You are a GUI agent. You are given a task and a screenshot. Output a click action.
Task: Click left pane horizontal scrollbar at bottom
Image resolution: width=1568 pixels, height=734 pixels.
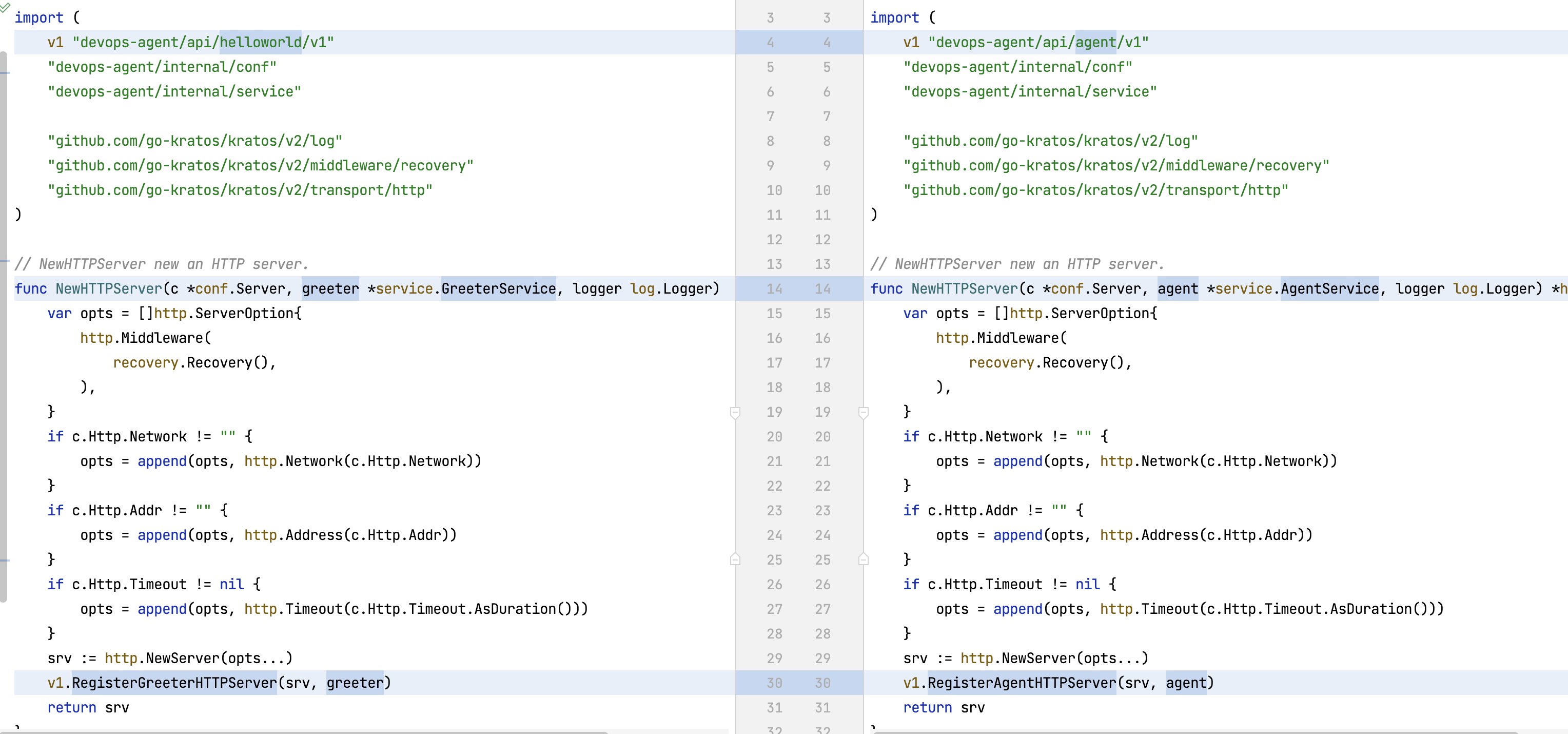click(304, 731)
